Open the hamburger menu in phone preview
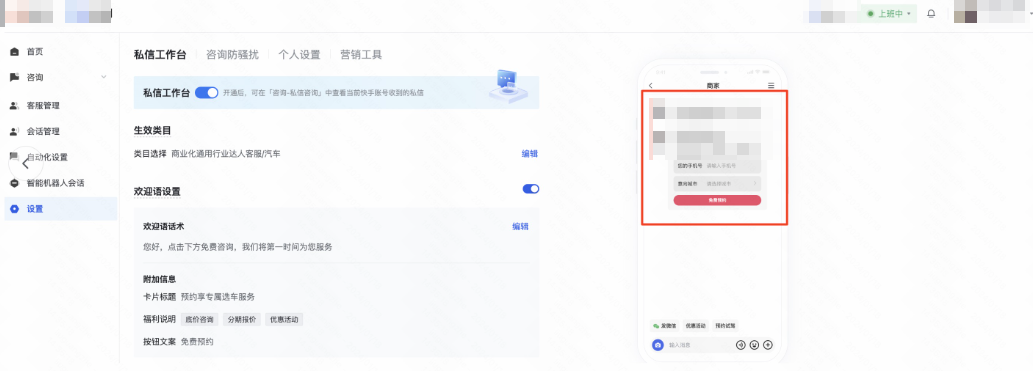The height and width of the screenshot is (371, 1033). [771, 86]
